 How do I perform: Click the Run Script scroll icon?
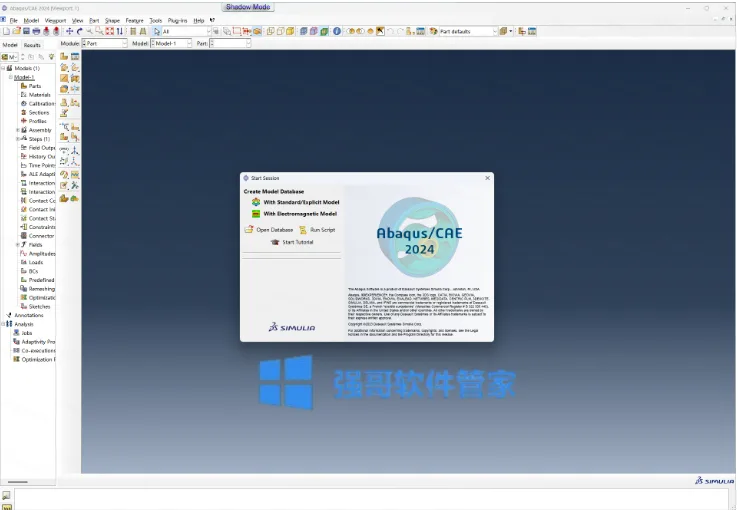pos(303,230)
